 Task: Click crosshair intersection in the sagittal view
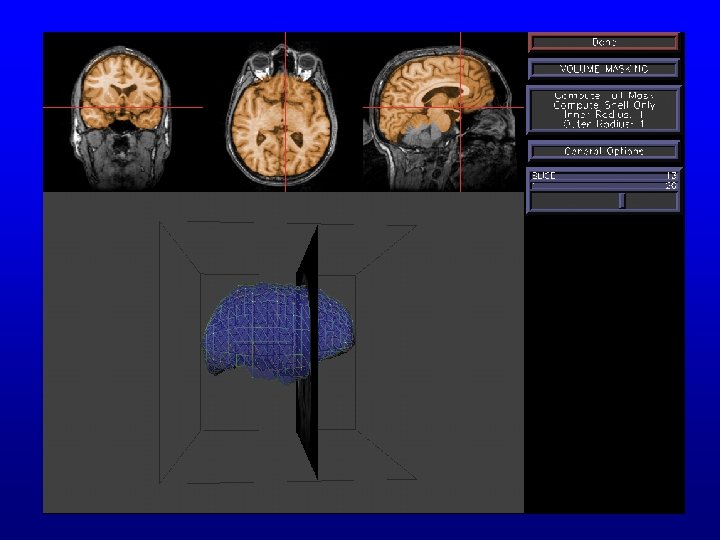tap(460, 106)
